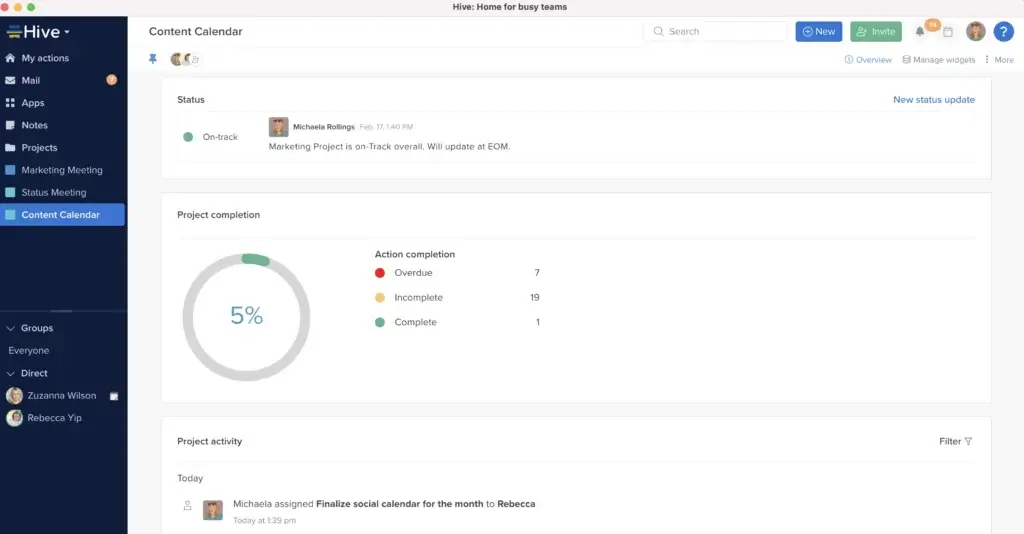The width and height of the screenshot is (1024, 534).
Task: Open the notifications bell
Action: click(x=920, y=31)
